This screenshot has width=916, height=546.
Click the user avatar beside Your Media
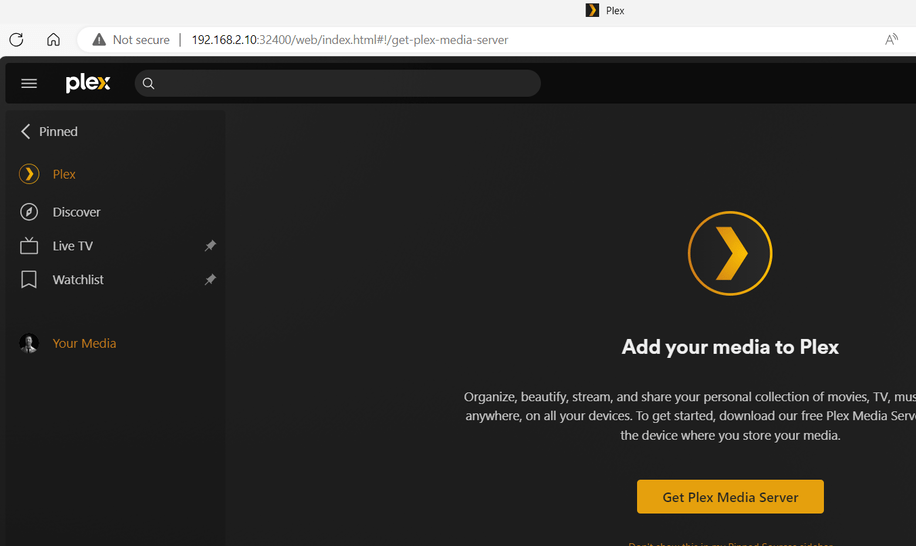(29, 343)
